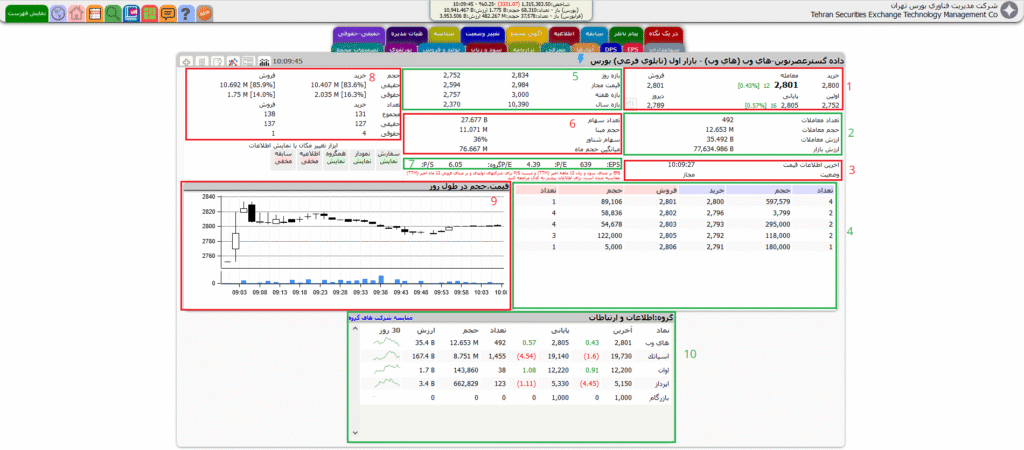Switch to the DPS tab
This screenshot has width=1024, height=450.
tap(610, 48)
